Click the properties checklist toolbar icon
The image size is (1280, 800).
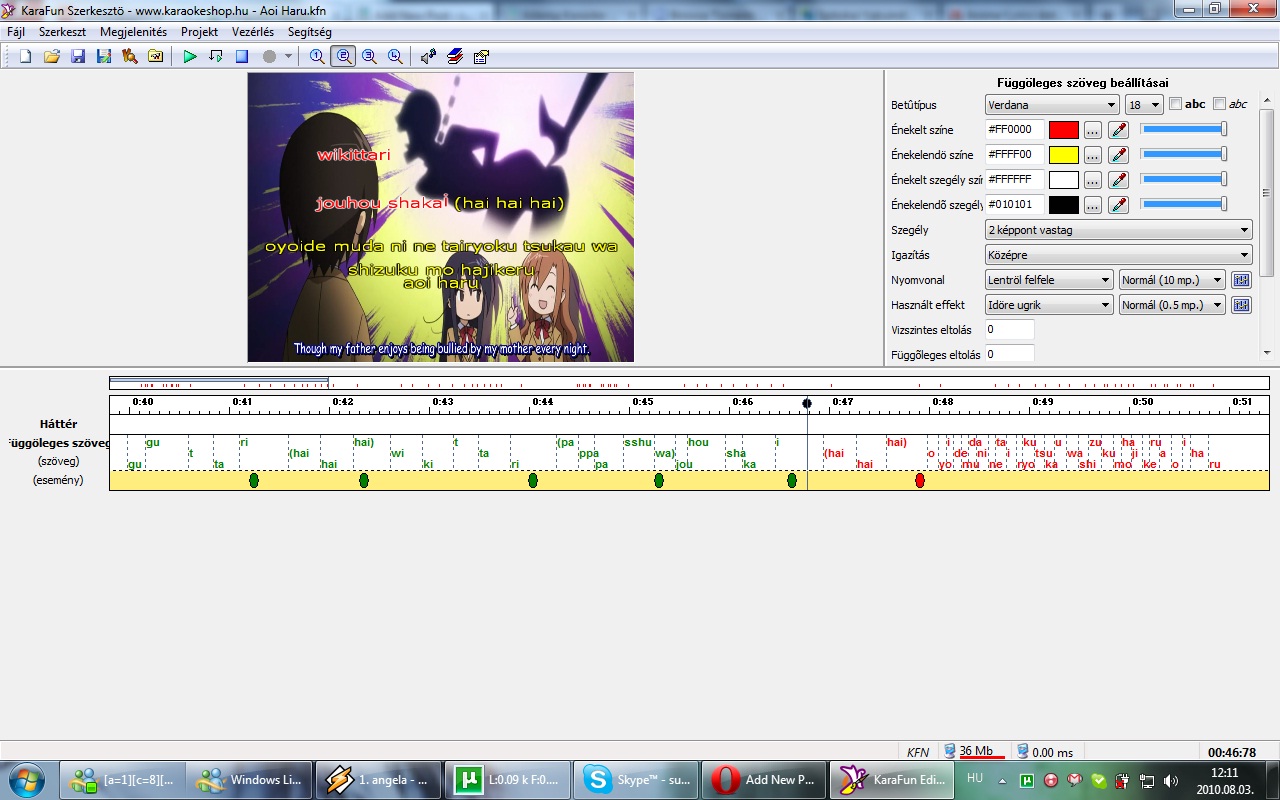tap(481, 57)
